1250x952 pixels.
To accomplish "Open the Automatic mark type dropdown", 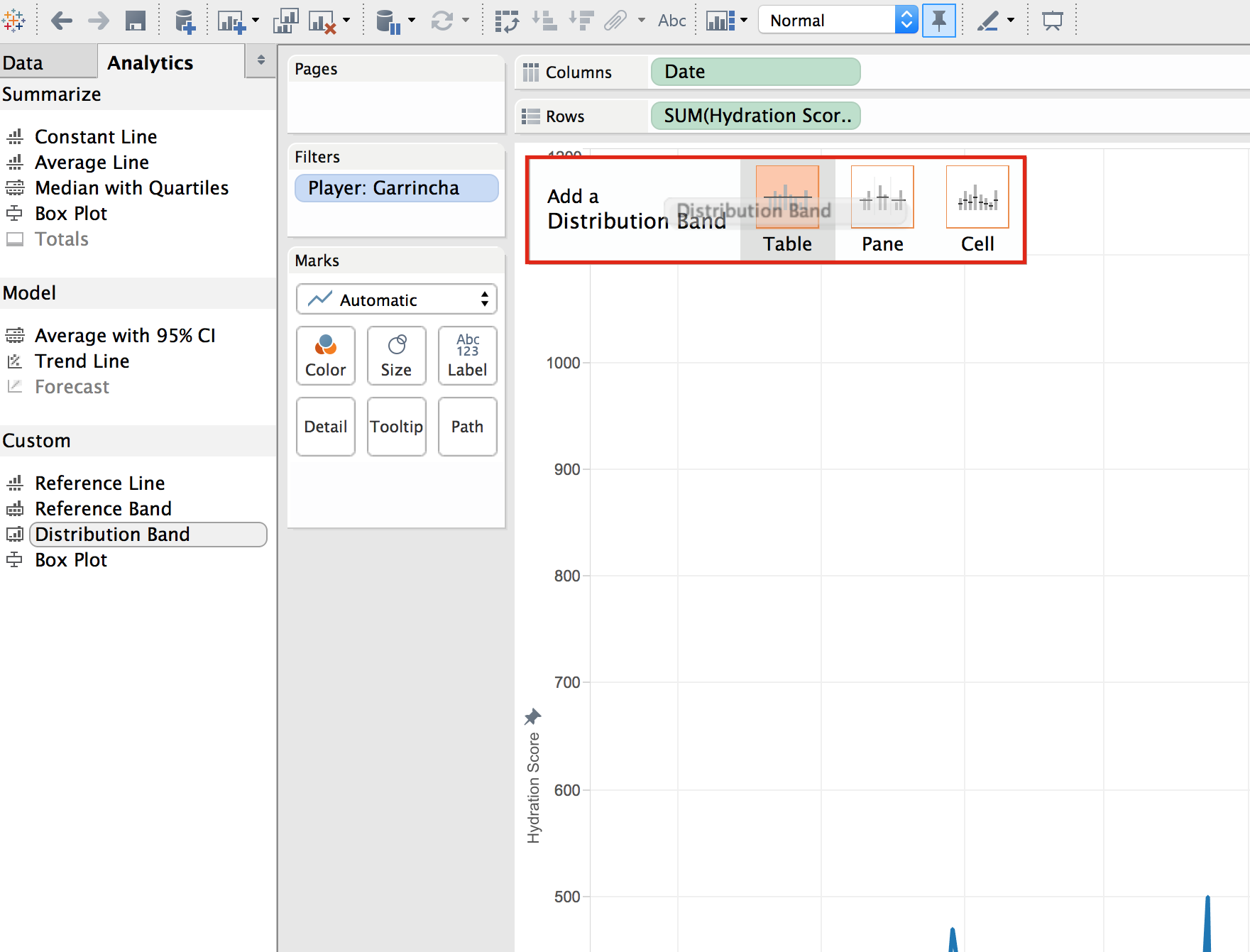I will 396,299.
